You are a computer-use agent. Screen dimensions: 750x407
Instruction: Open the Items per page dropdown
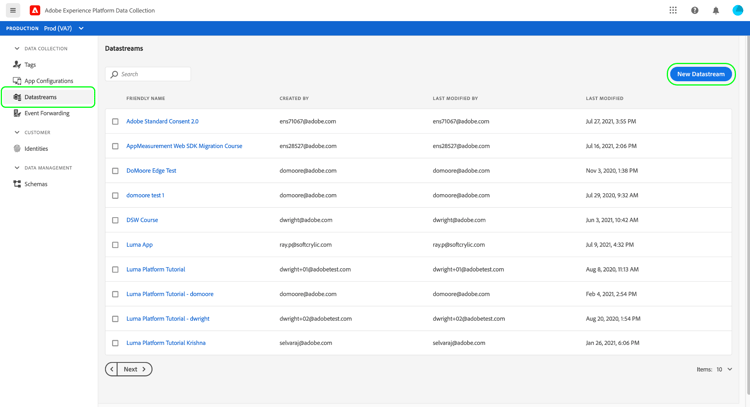tap(724, 369)
